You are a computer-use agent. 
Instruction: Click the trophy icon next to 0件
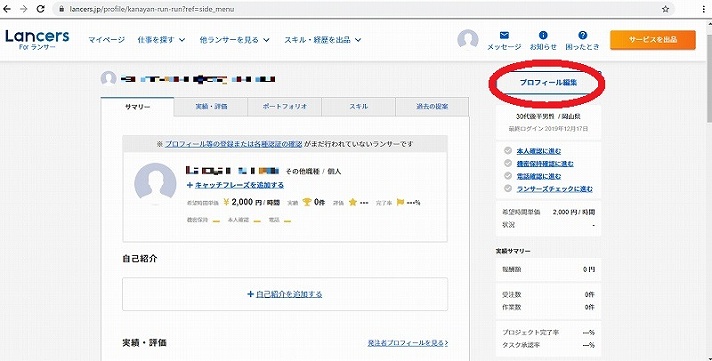click(x=307, y=202)
